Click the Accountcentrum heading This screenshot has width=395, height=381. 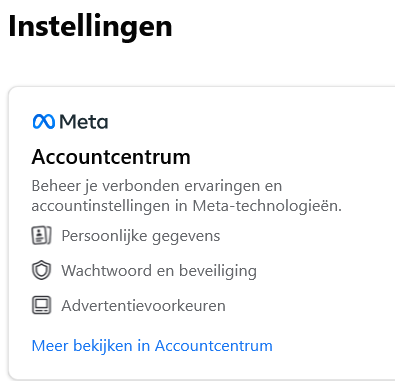(111, 157)
